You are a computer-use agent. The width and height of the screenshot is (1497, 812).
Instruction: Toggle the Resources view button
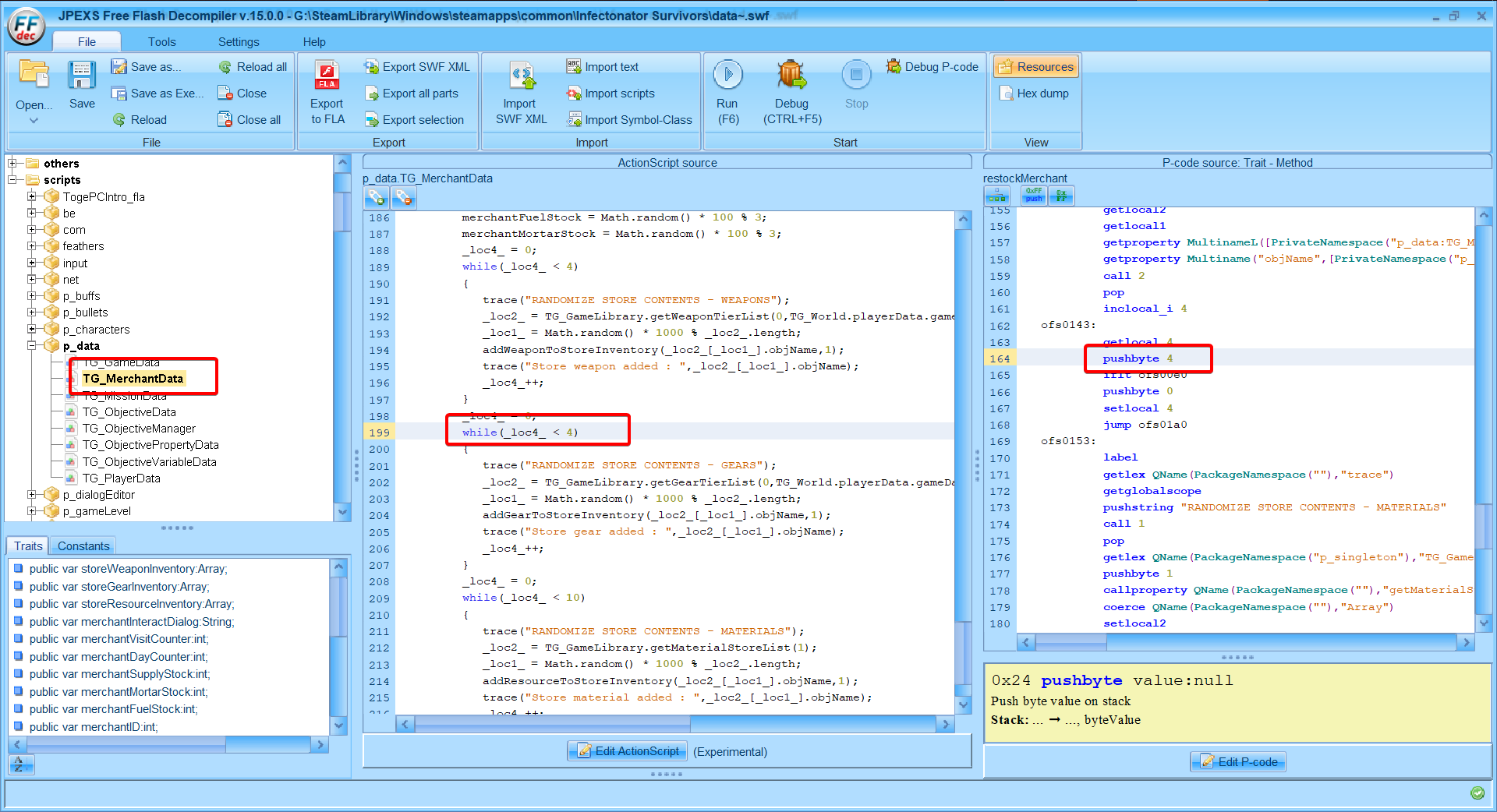point(1036,67)
